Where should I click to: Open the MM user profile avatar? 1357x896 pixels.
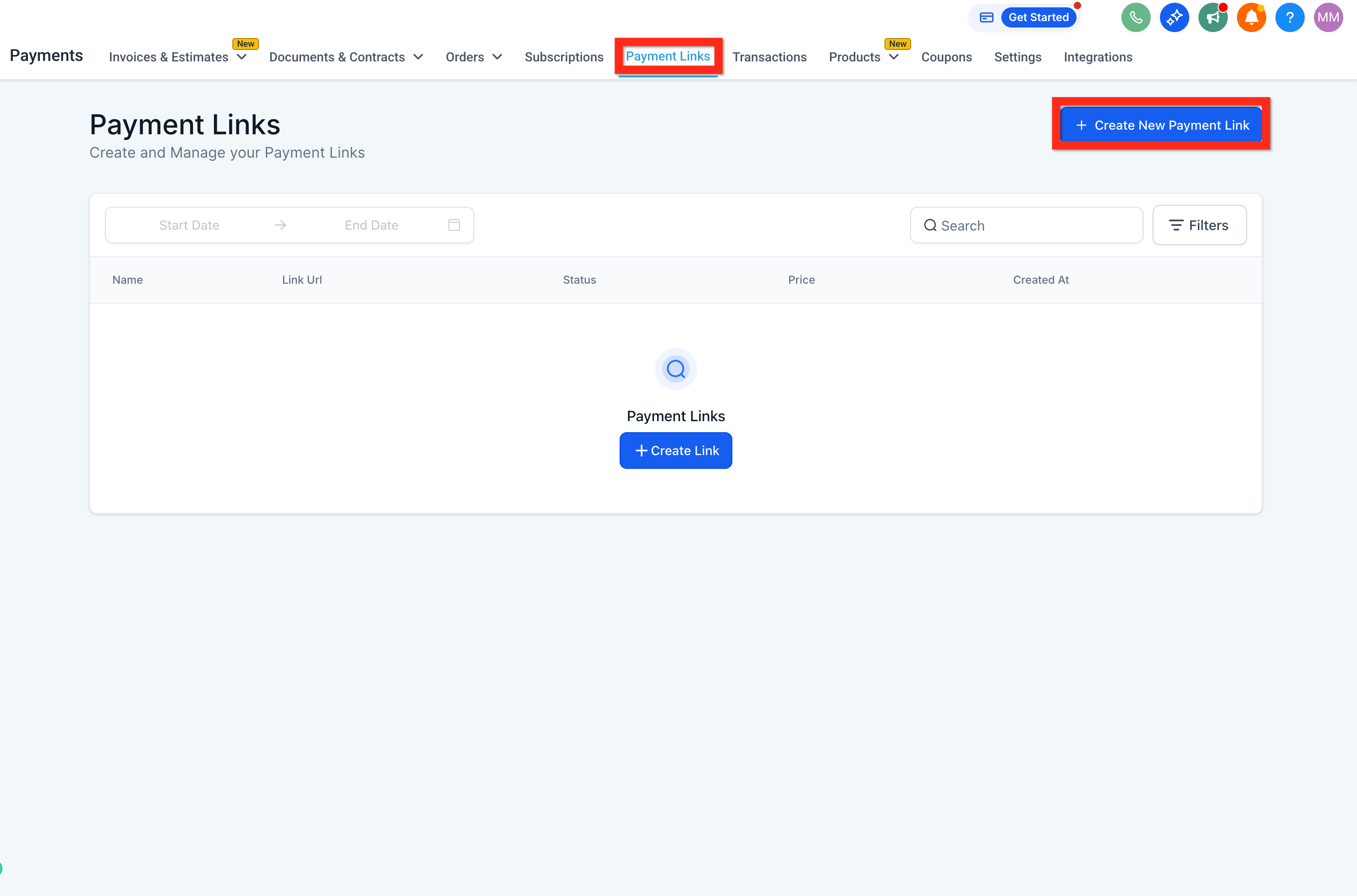1328,18
